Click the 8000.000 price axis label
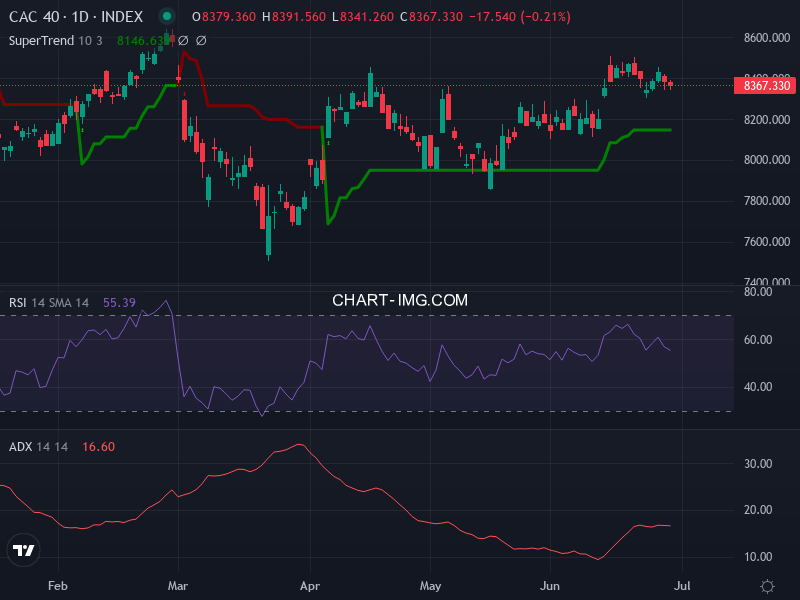 coord(767,160)
